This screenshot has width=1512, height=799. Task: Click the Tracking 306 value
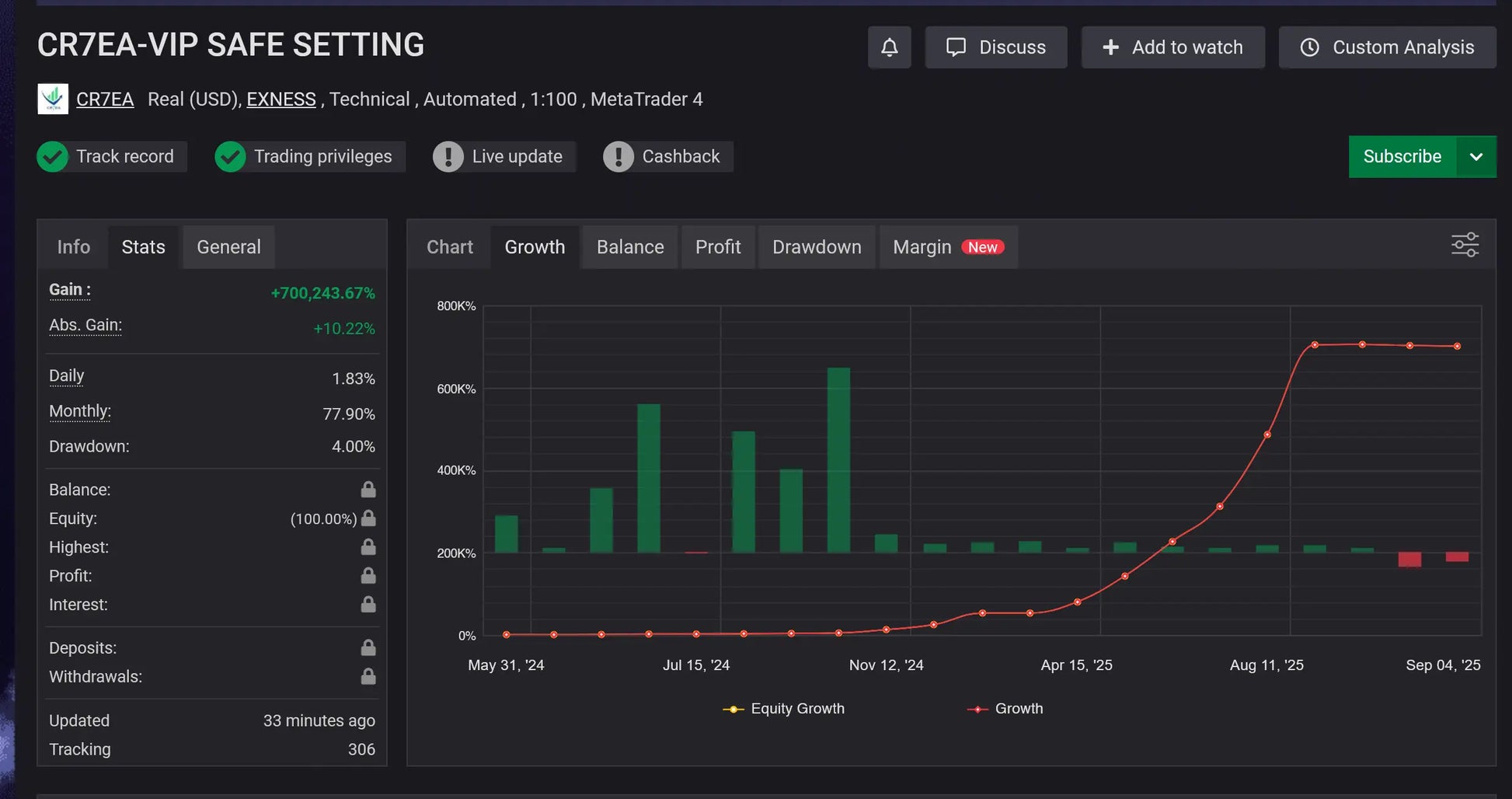click(x=361, y=749)
